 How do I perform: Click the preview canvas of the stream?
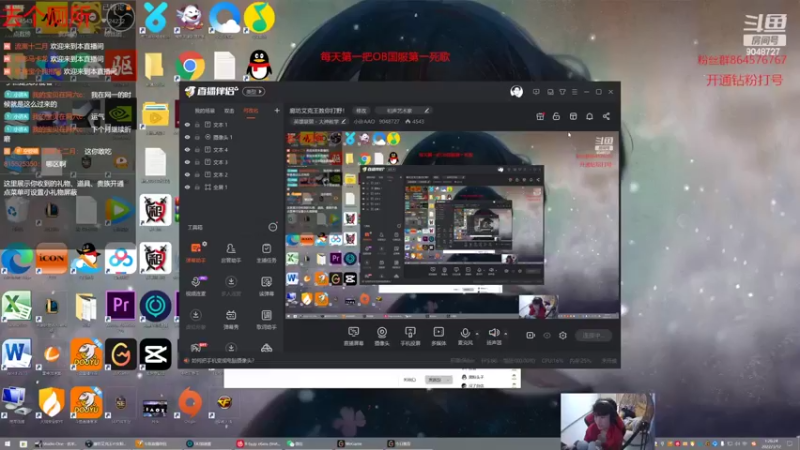point(452,225)
